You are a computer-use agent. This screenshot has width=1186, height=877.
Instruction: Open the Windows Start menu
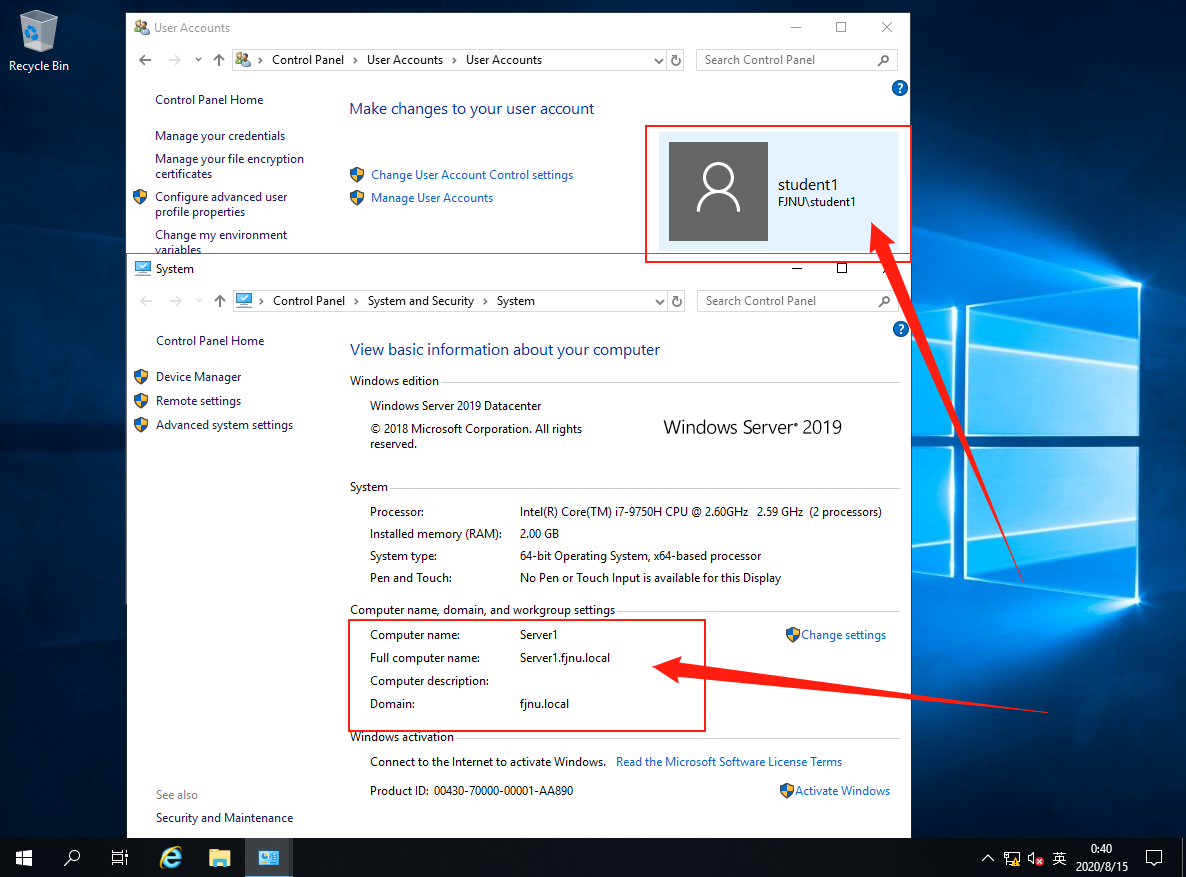pyautogui.click(x=23, y=857)
